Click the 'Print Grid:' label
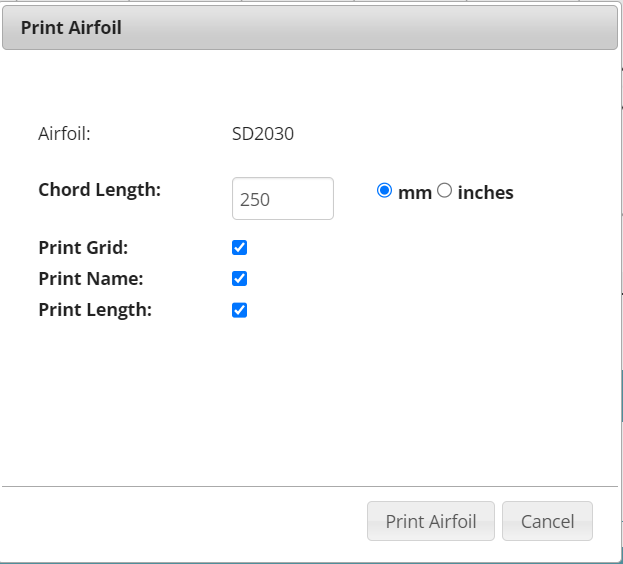 (83, 248)
